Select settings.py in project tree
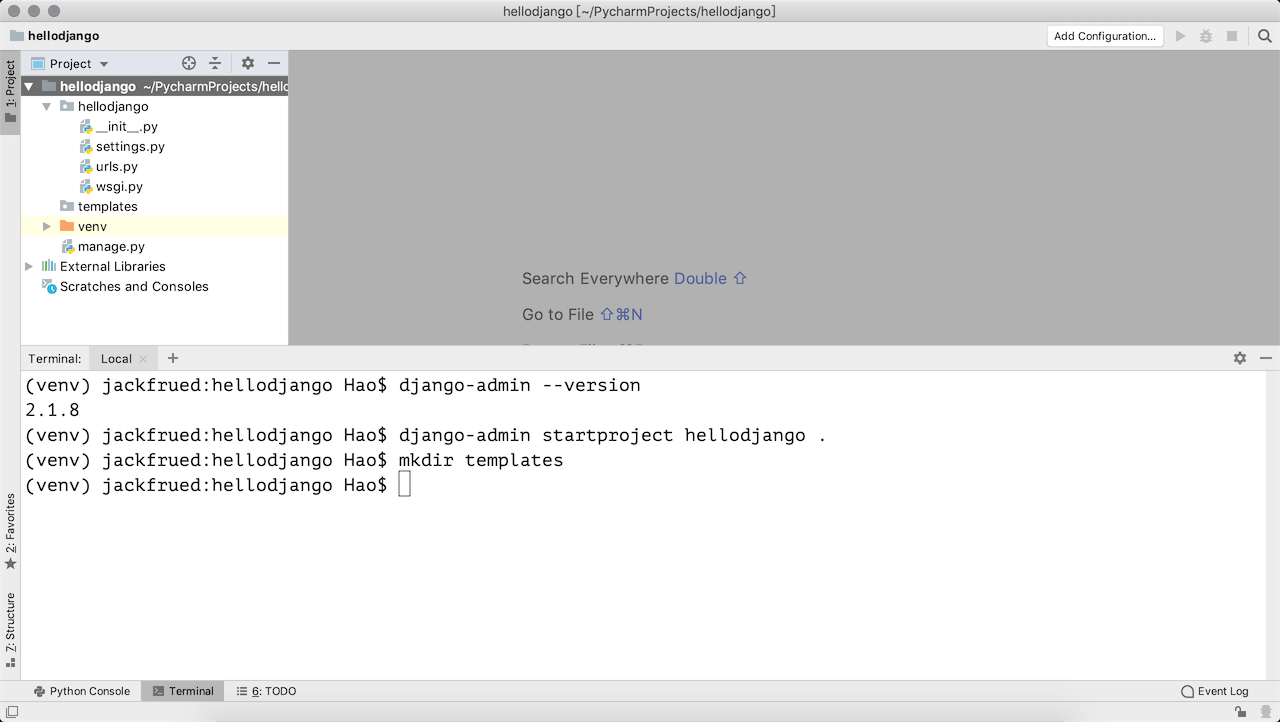Viewport: 1280px width, 722px height. coord(130,147)
